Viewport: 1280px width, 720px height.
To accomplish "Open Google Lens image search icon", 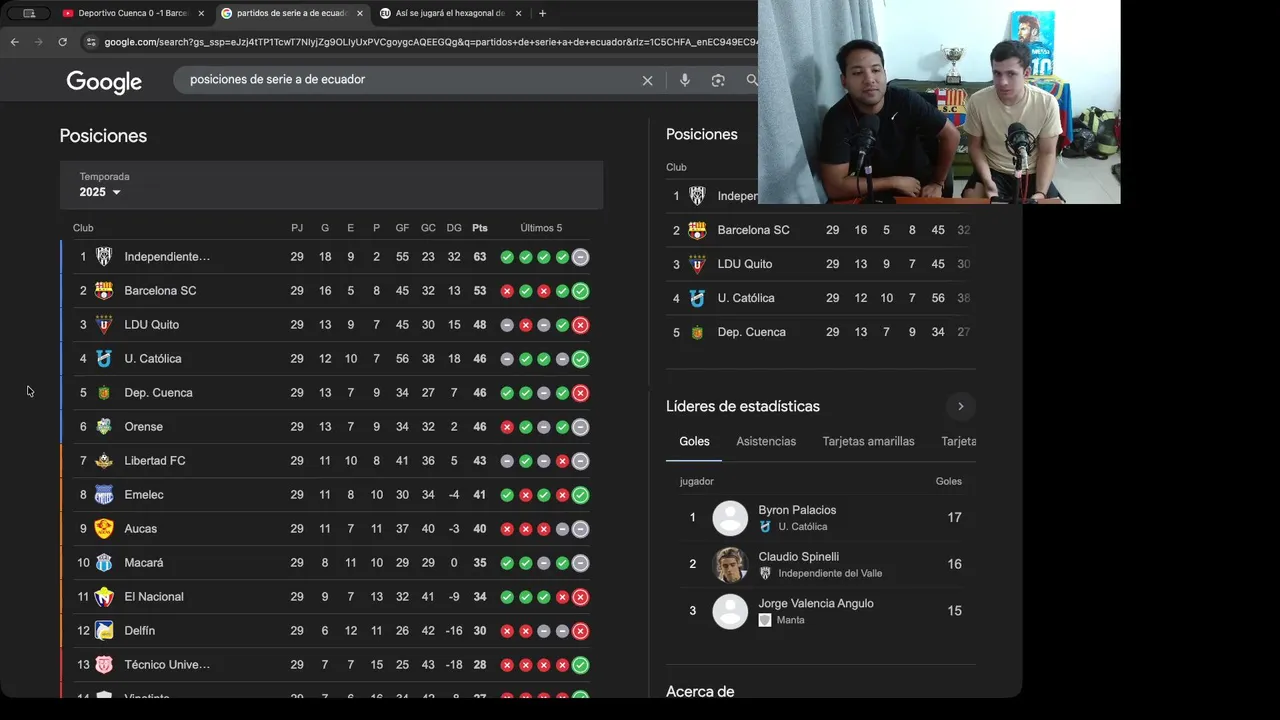I will (x=718, y=80).
